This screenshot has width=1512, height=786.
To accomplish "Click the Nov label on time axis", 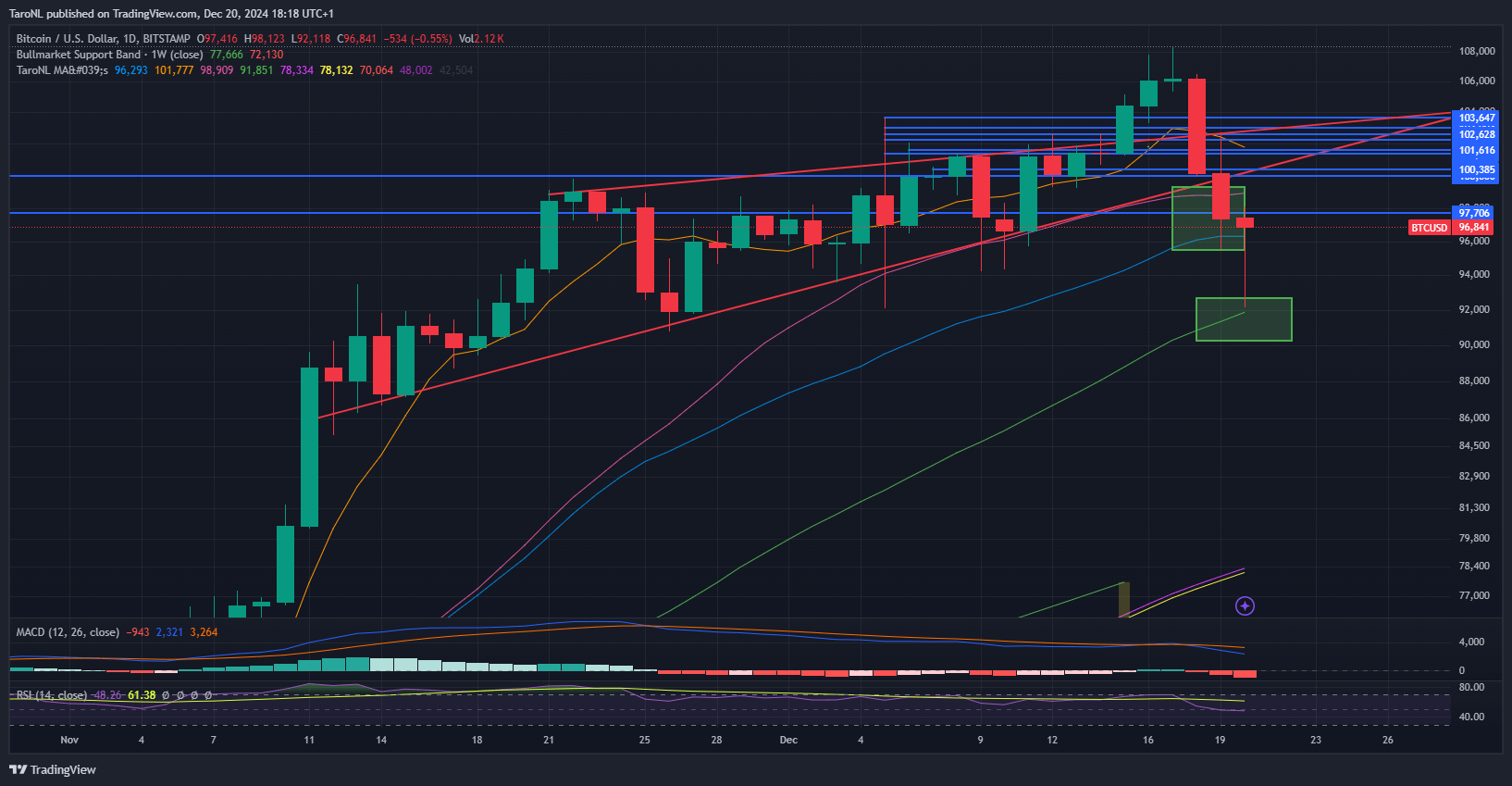I will 69,740.
